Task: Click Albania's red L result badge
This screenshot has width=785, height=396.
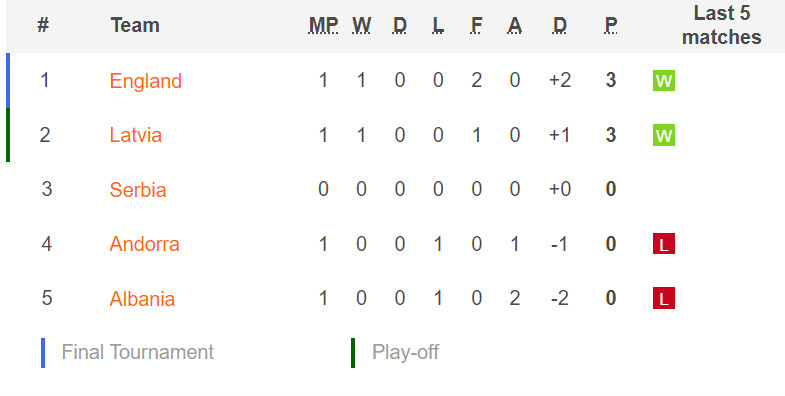Action: pos(664,298)
